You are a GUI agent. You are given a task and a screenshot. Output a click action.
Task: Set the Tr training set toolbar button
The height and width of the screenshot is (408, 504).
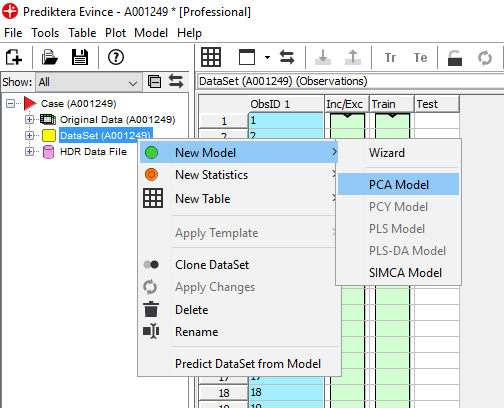click(x=390, y=58)
